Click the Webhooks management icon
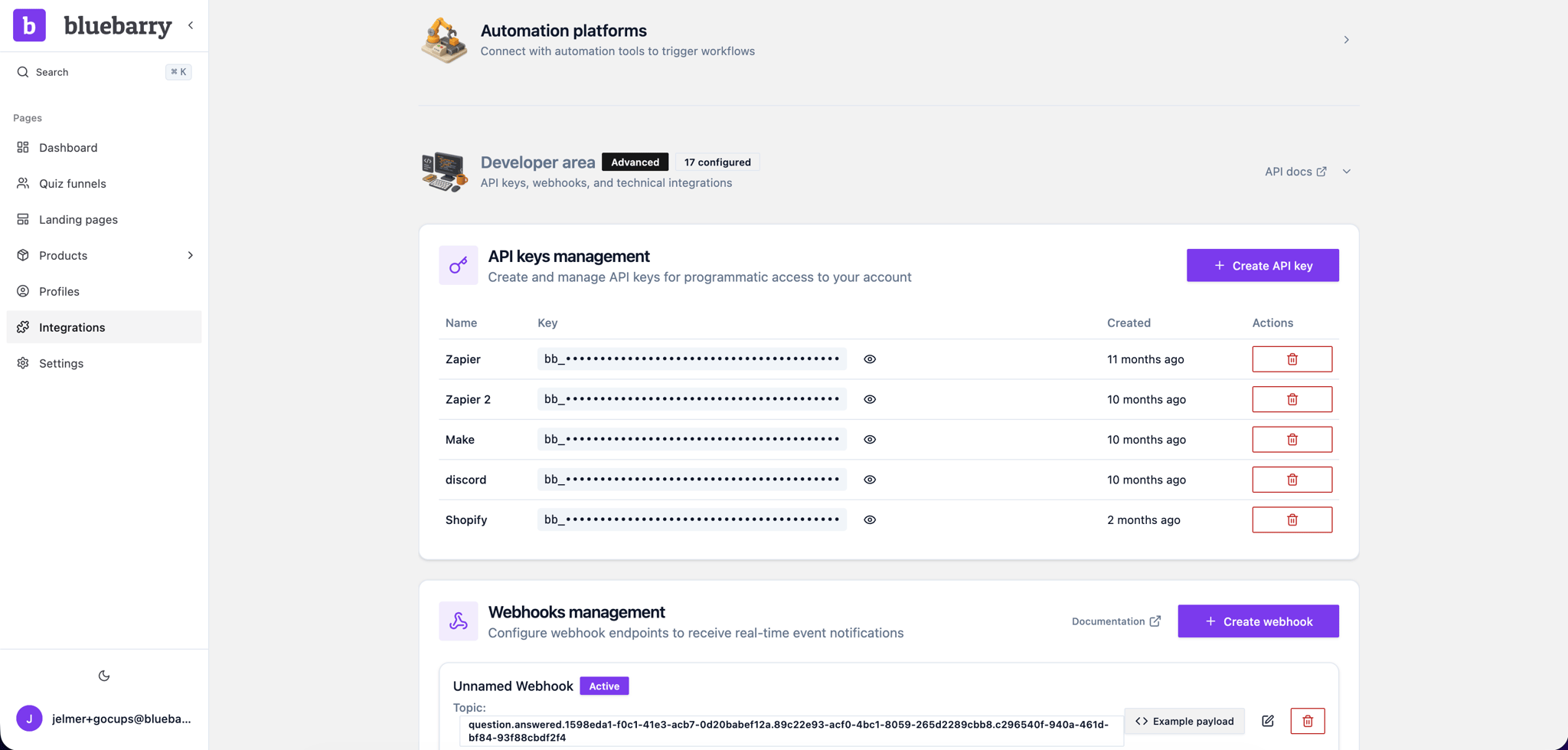Viewport: 1568px width, 750px height. [458, 621]
